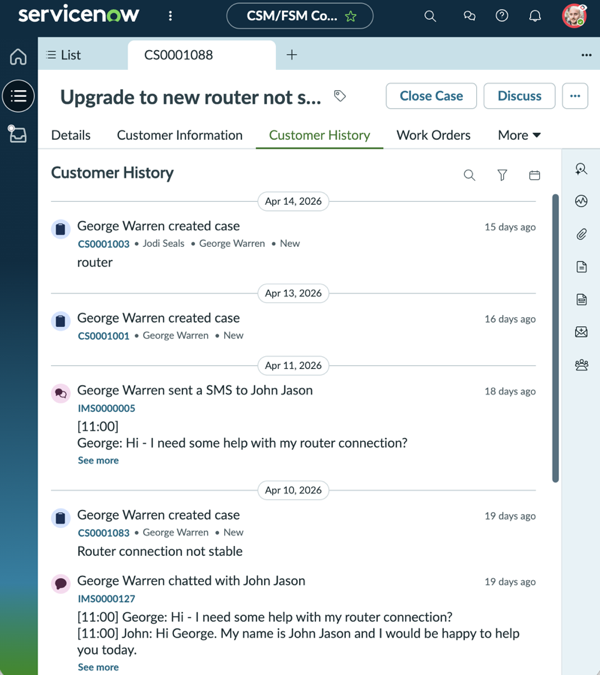Click "George Warren sent a SMS to John Jason"

pos(195,390)
